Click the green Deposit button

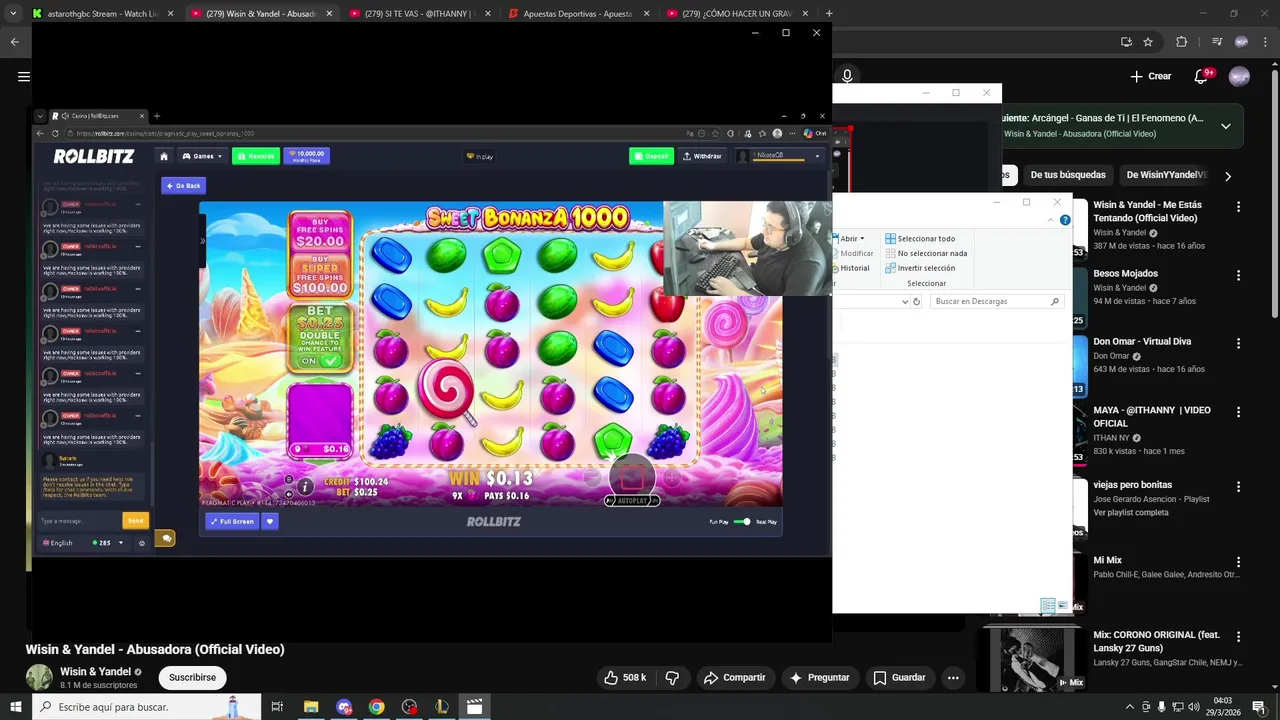(651, 156)
